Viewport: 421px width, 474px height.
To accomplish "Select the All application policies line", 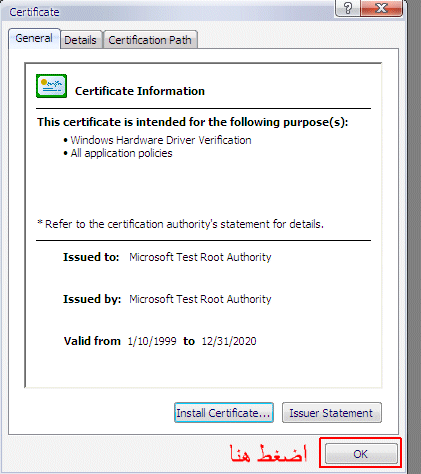I will [x=121, y=153].
